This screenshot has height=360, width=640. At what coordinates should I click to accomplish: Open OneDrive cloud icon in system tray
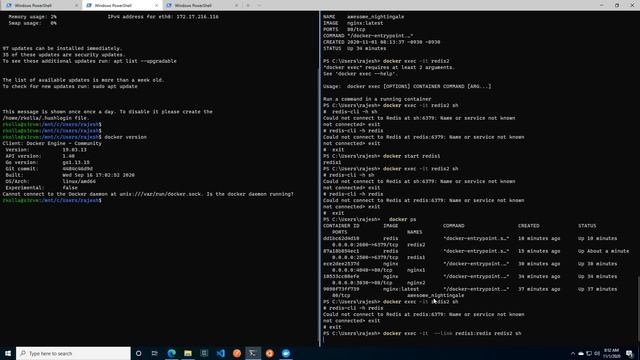(581, 353)
